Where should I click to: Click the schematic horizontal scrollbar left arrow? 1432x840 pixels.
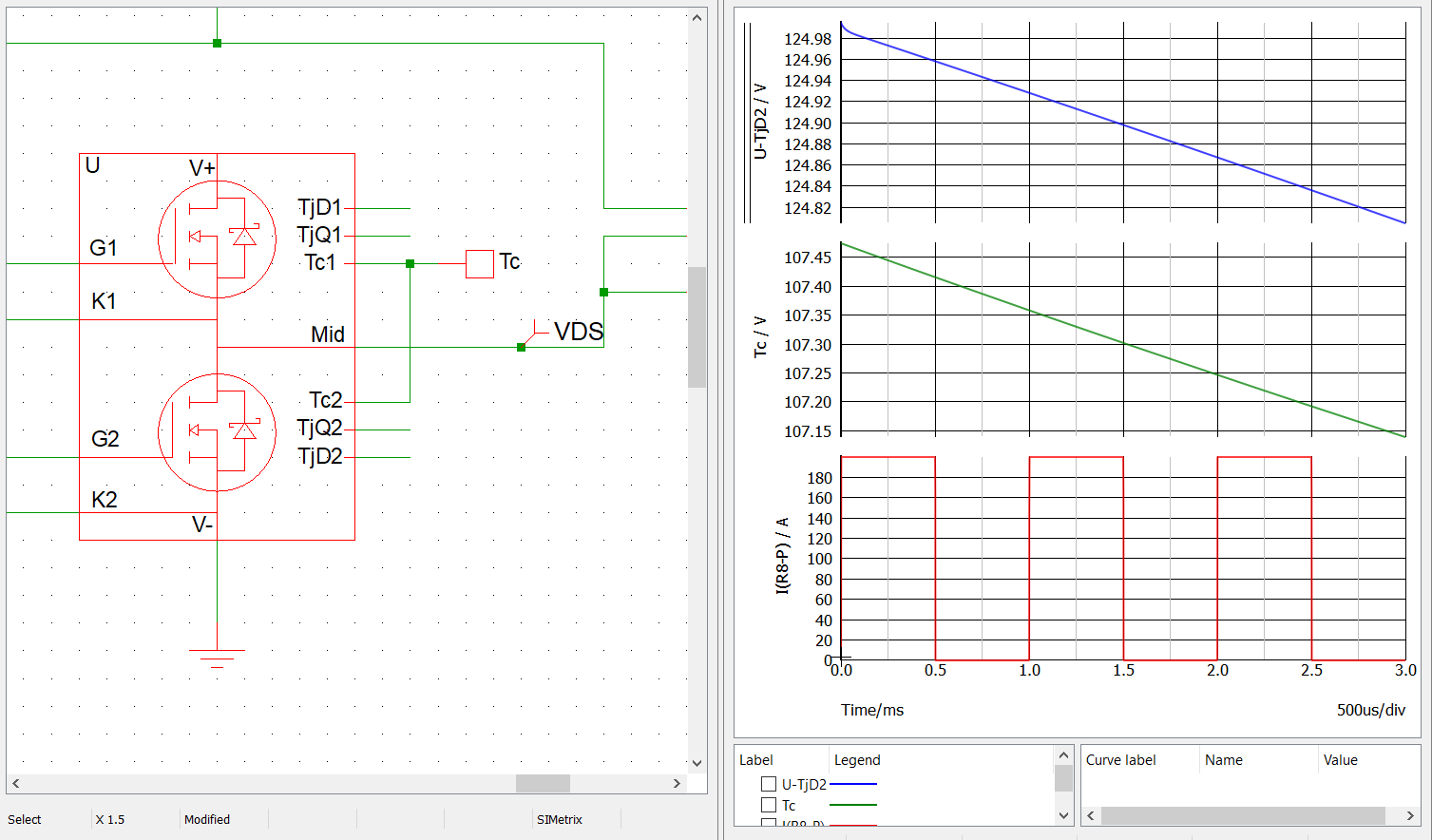tap(16, 784)
